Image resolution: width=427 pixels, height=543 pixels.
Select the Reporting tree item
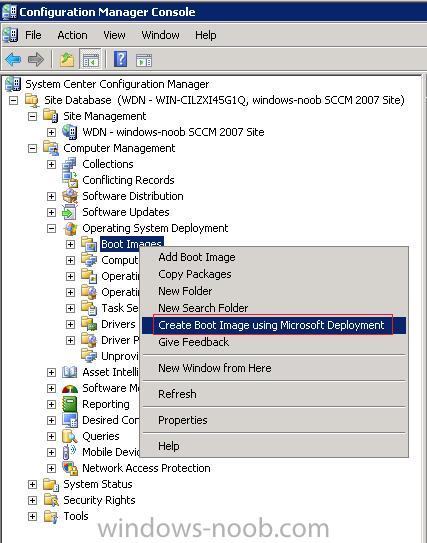106,404
